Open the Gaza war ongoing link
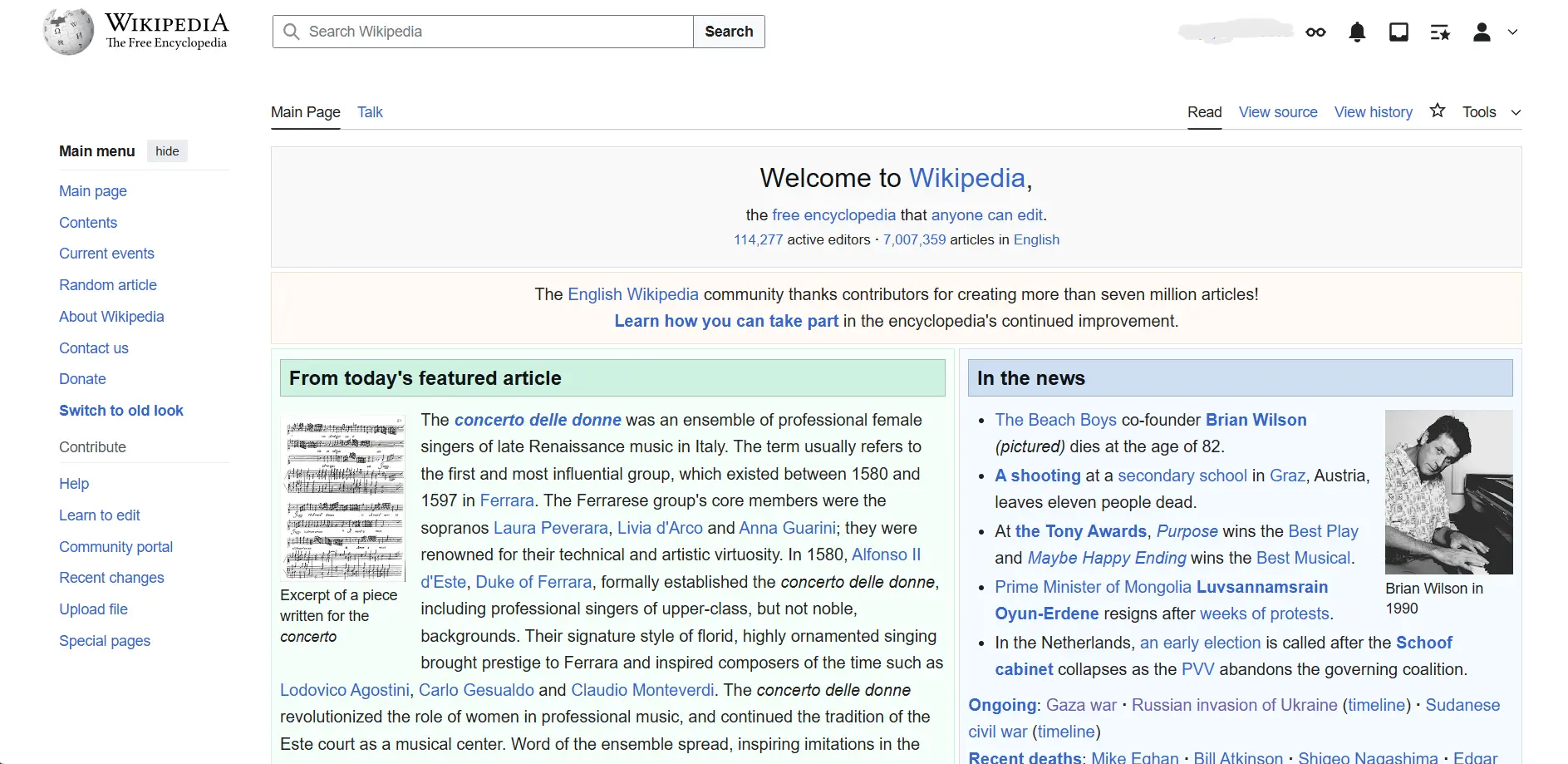This screenshot has height=764, width=1568. (1081, 705)
